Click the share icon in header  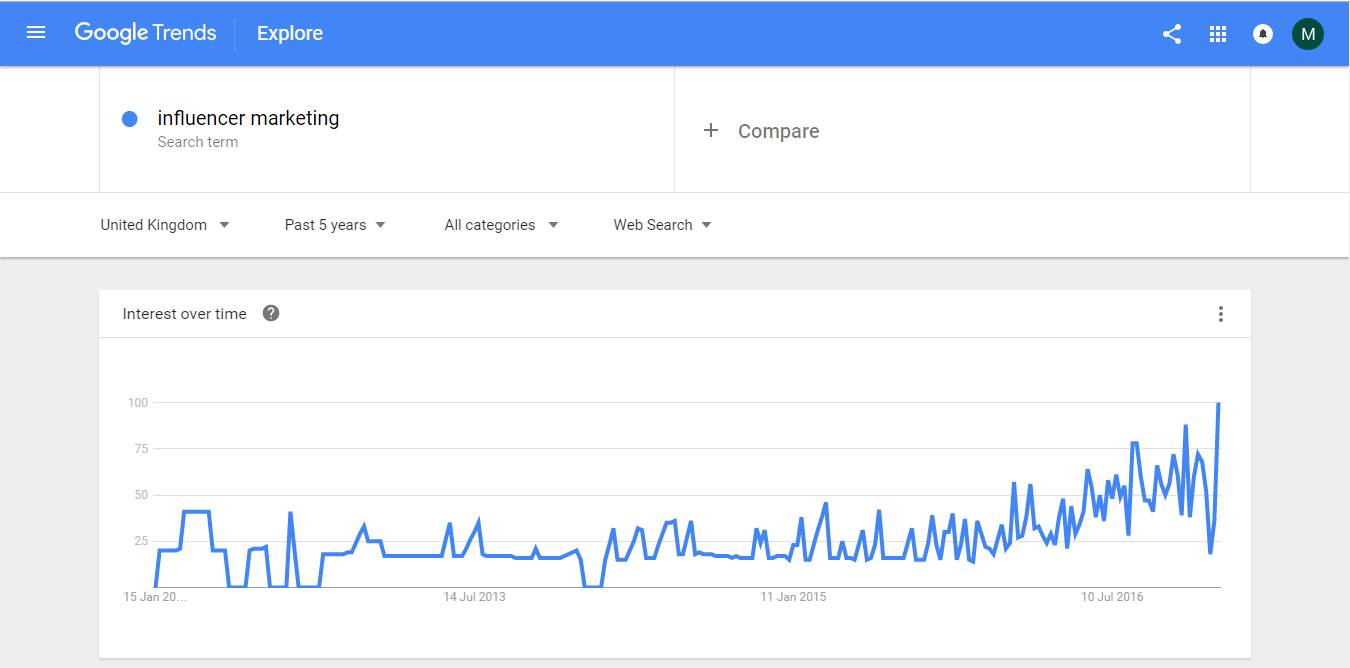pyautogui.click(x=1172, y=34)
